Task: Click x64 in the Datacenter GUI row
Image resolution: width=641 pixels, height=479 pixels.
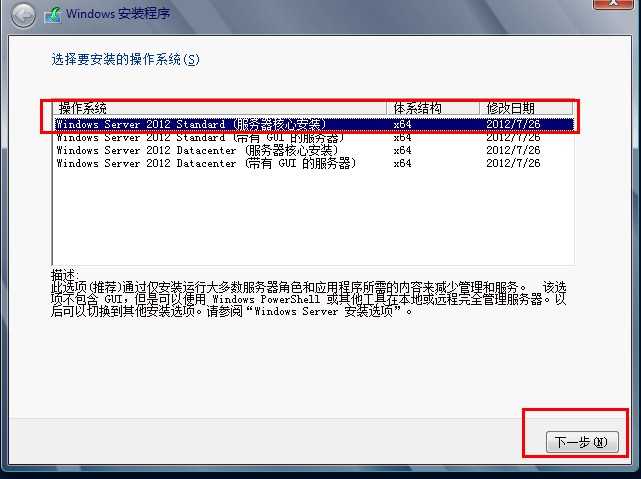Action: (402, 163)
